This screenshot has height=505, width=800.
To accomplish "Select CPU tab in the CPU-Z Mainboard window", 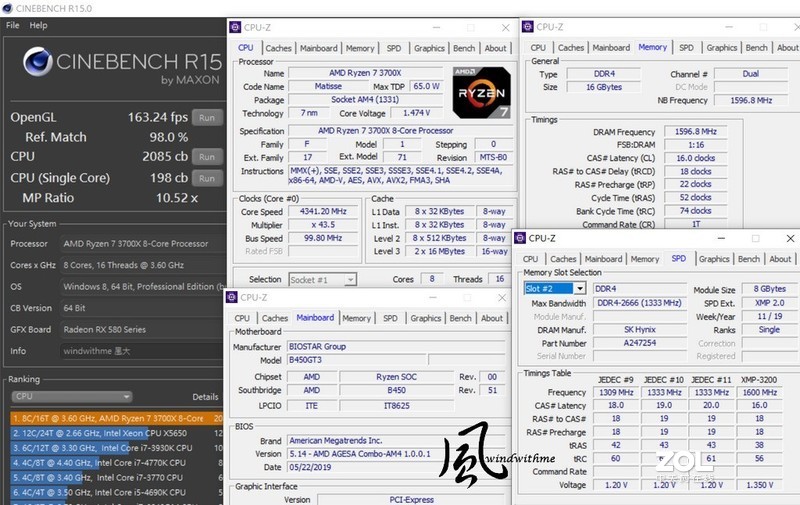I will pos(242,318).
